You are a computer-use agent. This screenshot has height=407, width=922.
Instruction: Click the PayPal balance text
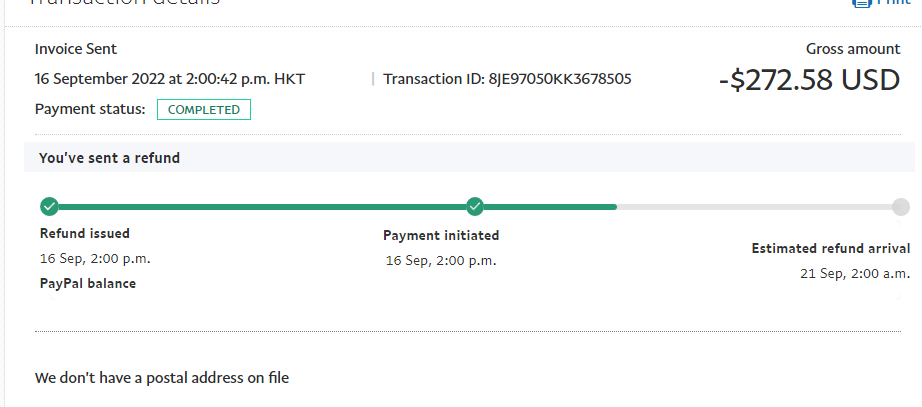pyautogui.click(x=88, y=283)
